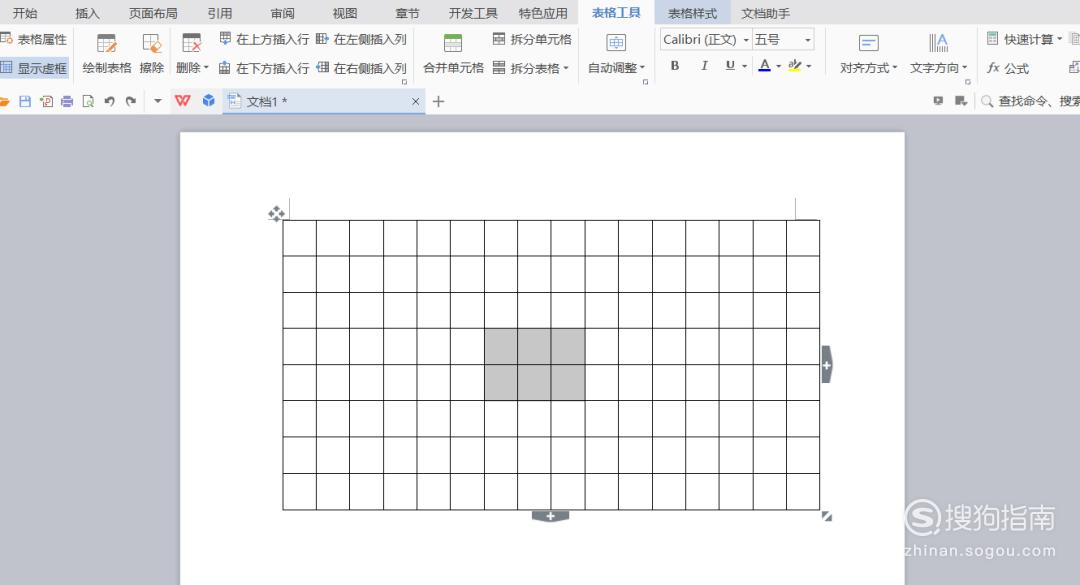Open the font color picker under A
This screenshot has height=585, width=1080.
(x=764, y=66)
